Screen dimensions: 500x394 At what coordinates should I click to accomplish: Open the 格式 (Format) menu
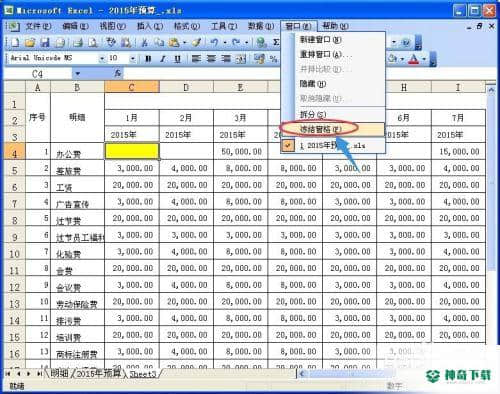pos(187,26)
